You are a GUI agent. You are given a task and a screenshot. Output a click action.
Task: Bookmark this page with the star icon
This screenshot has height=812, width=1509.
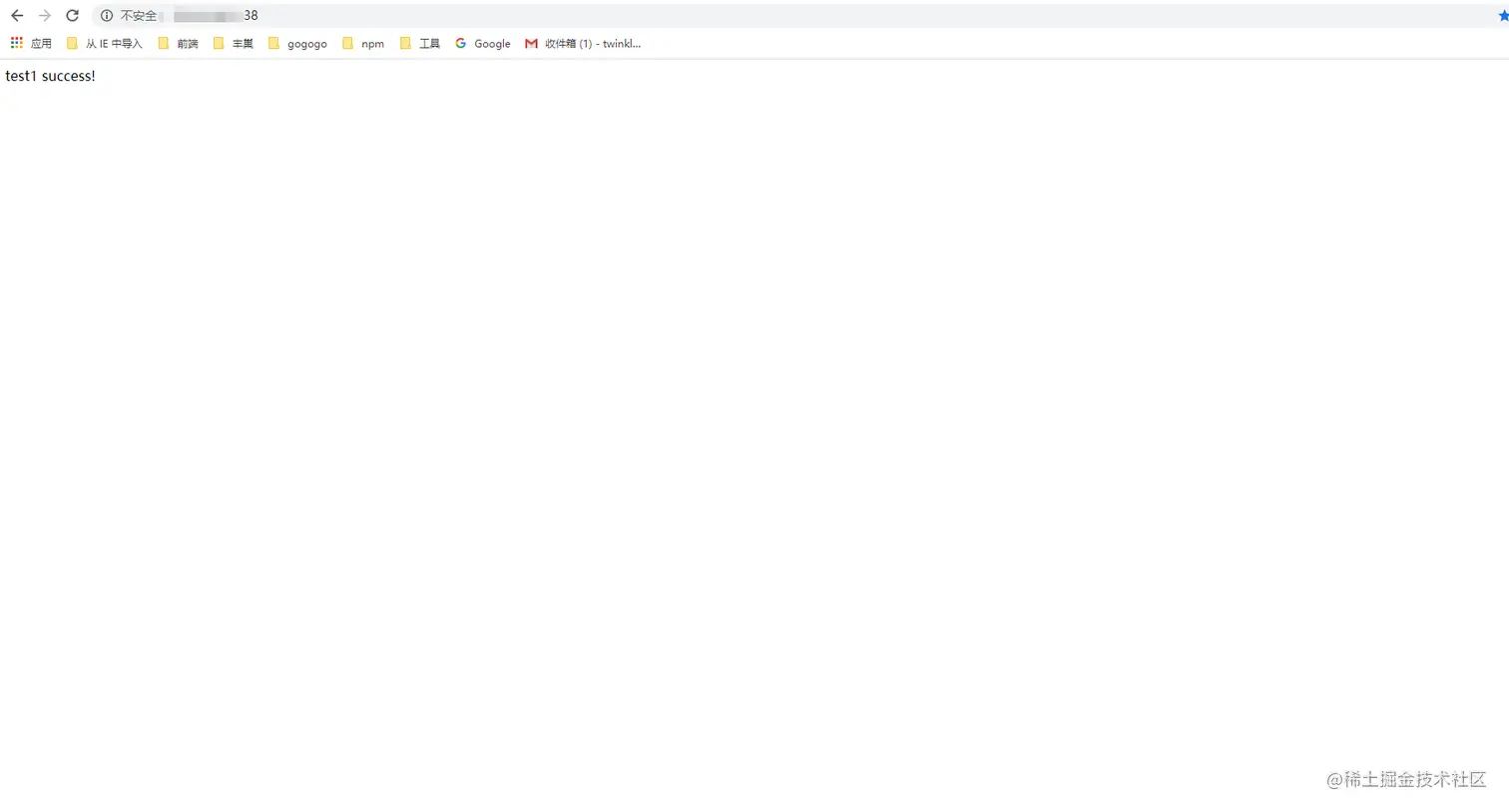(x=1503, y=16)
